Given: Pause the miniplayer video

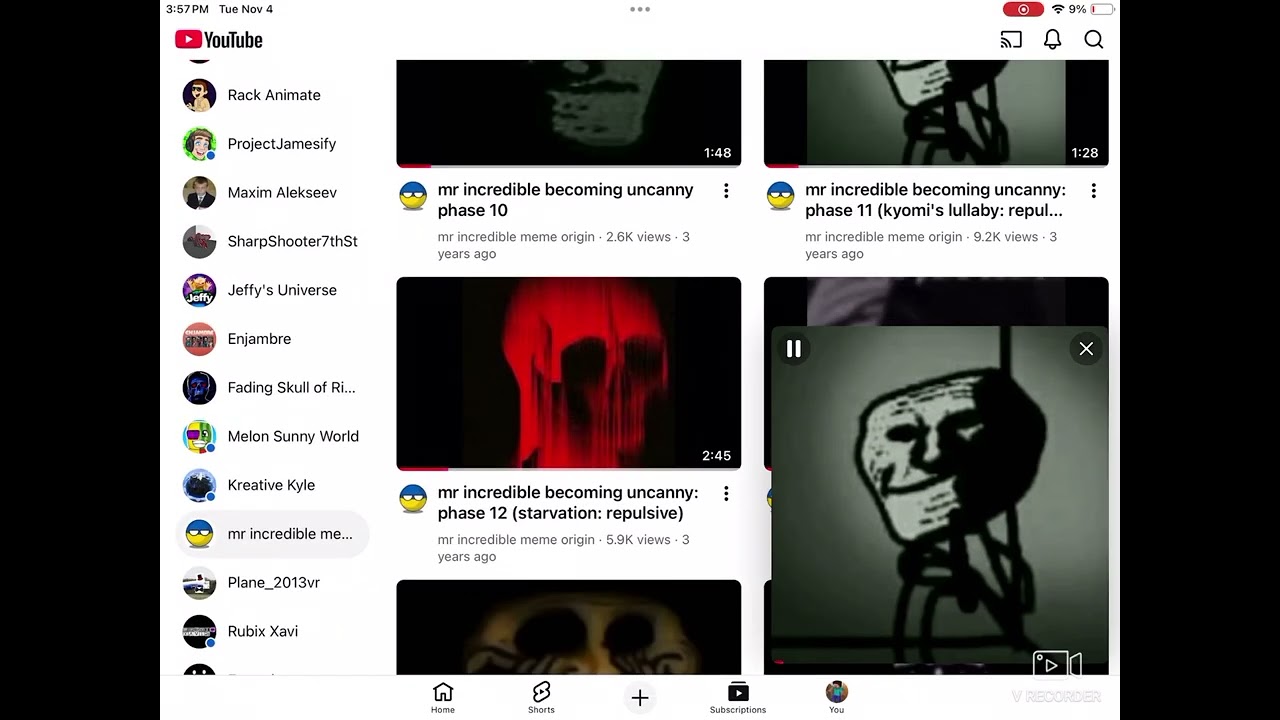Looking at the screenshot, I should pyautogui.click(x=794, y=349).
